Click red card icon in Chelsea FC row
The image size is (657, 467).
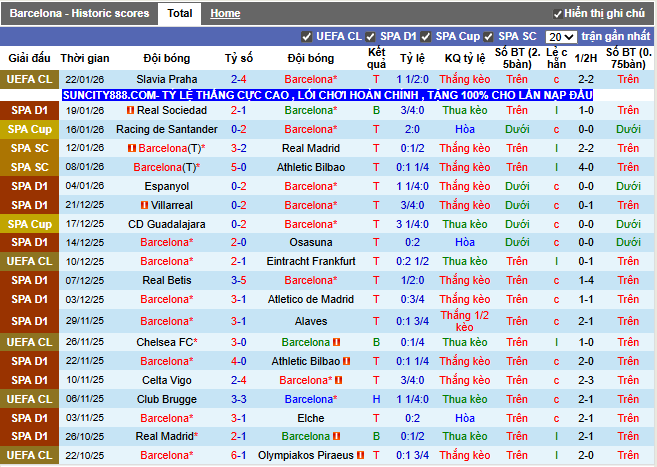(x=336, y=342)
